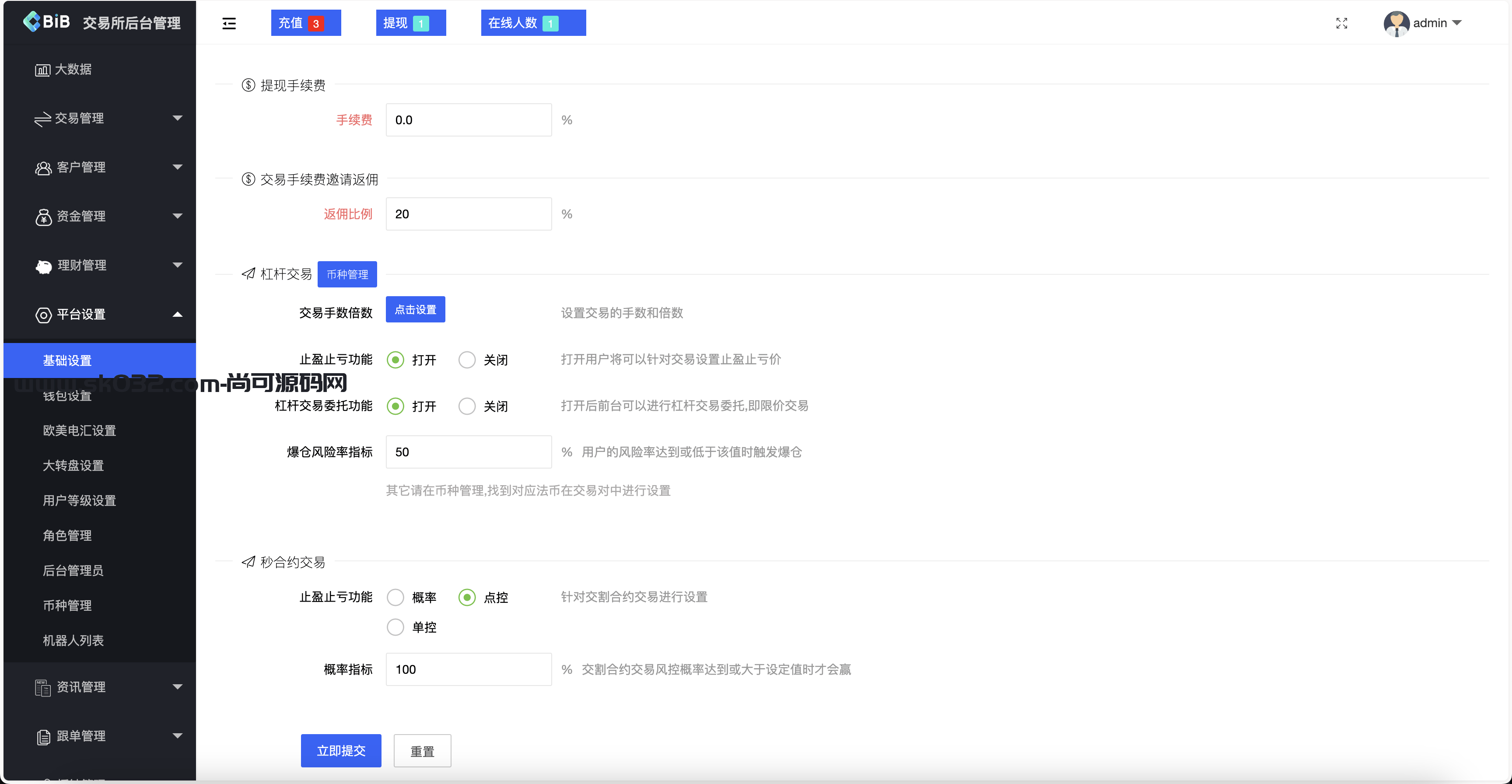Image resolution: width=1512 pixels, height=784 pixels.
Task: Click the 理财管理 piggy bank icon
Action: (x=43, y=266)
